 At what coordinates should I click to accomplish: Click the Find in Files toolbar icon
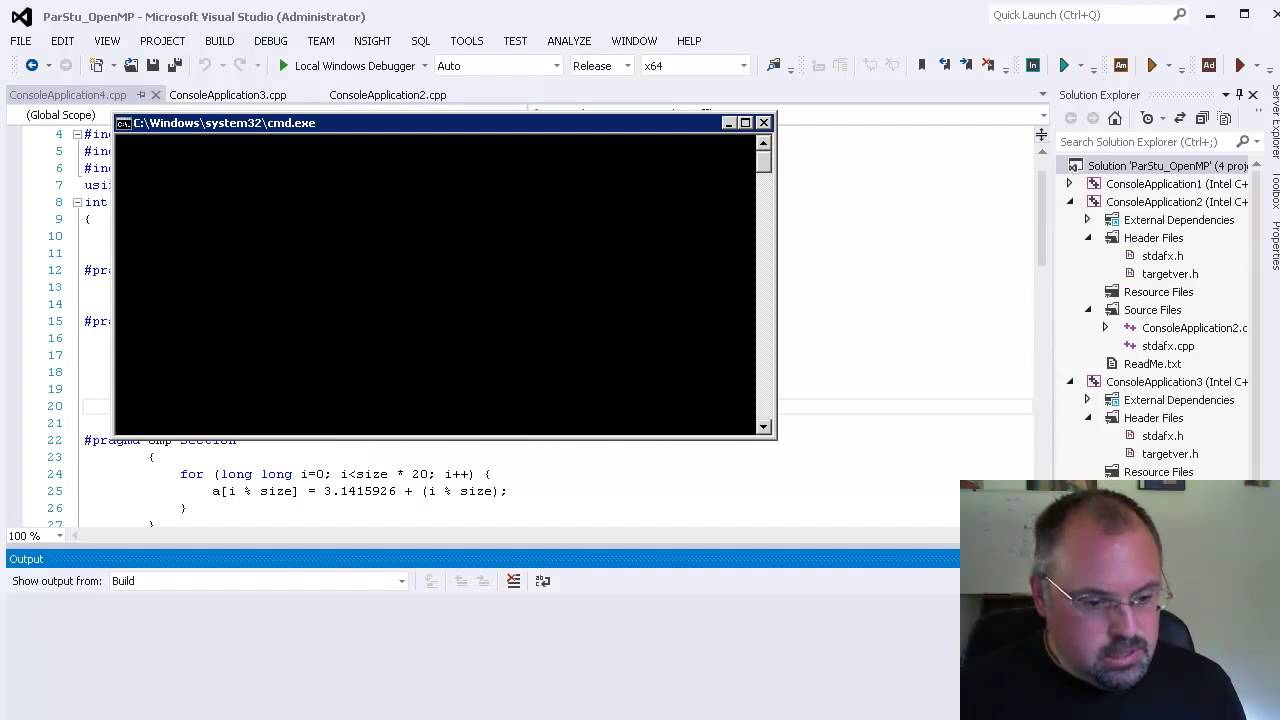[x=773, y=65]
